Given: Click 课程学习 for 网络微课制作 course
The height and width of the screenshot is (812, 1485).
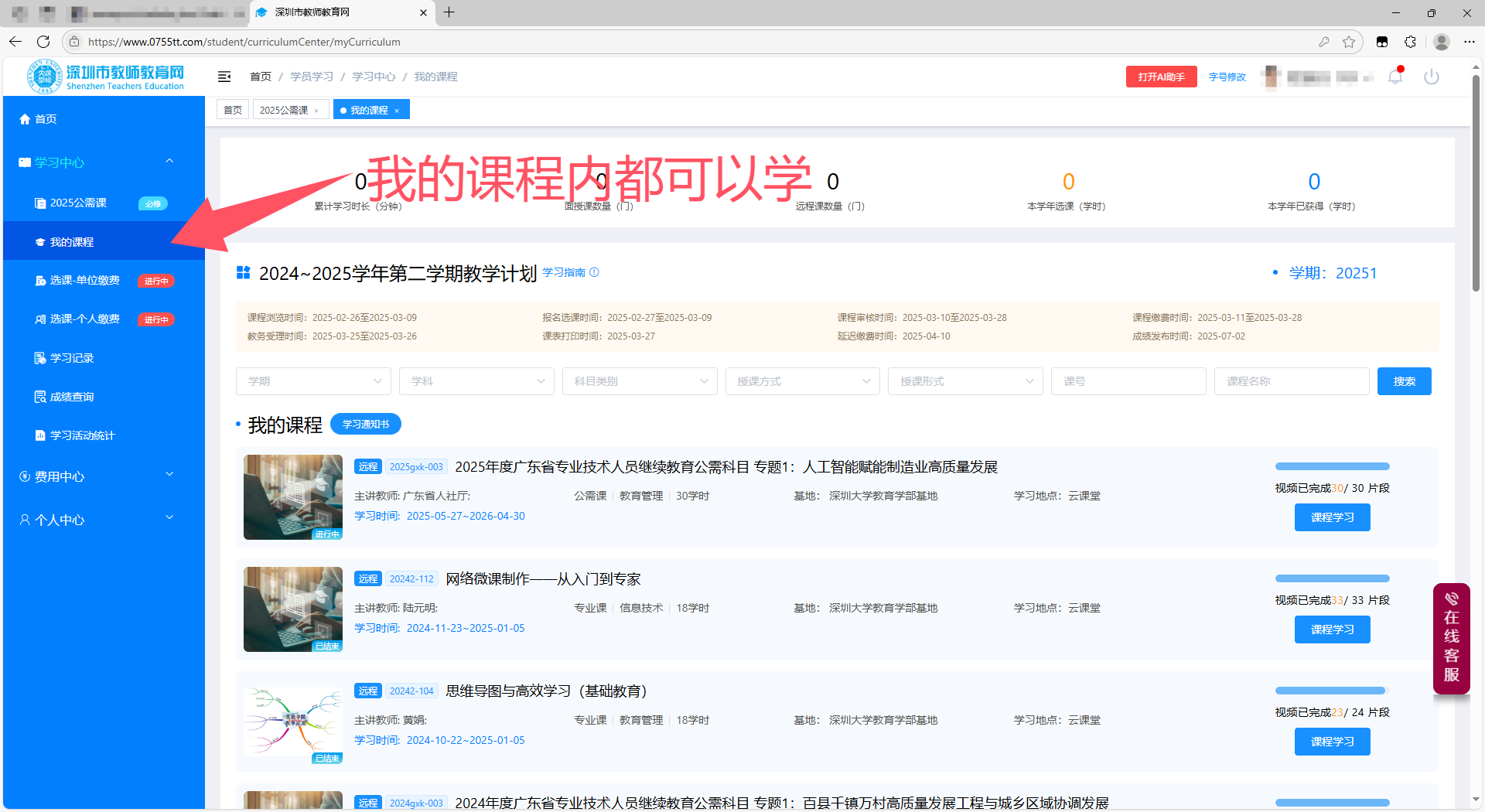Looking at the screenshot, I should click(1332, 629).
